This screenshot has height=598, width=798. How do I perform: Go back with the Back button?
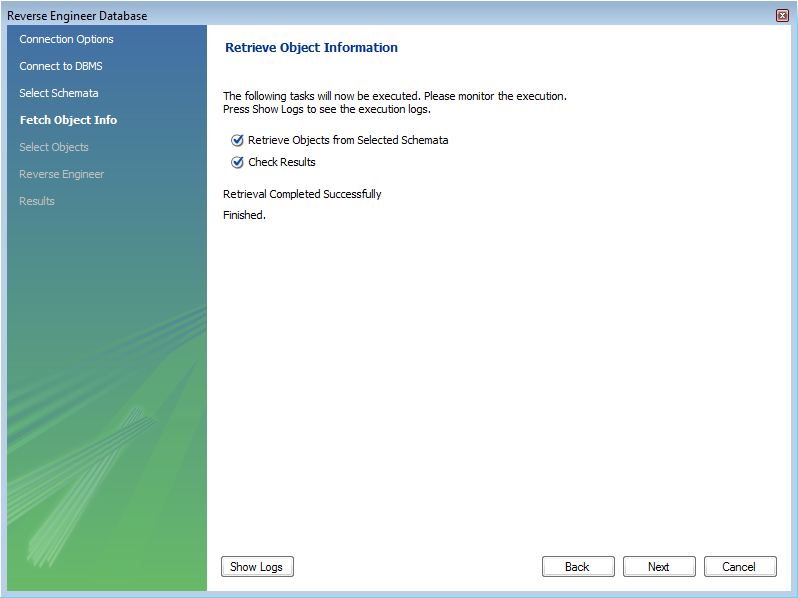[x=577, y=567]
